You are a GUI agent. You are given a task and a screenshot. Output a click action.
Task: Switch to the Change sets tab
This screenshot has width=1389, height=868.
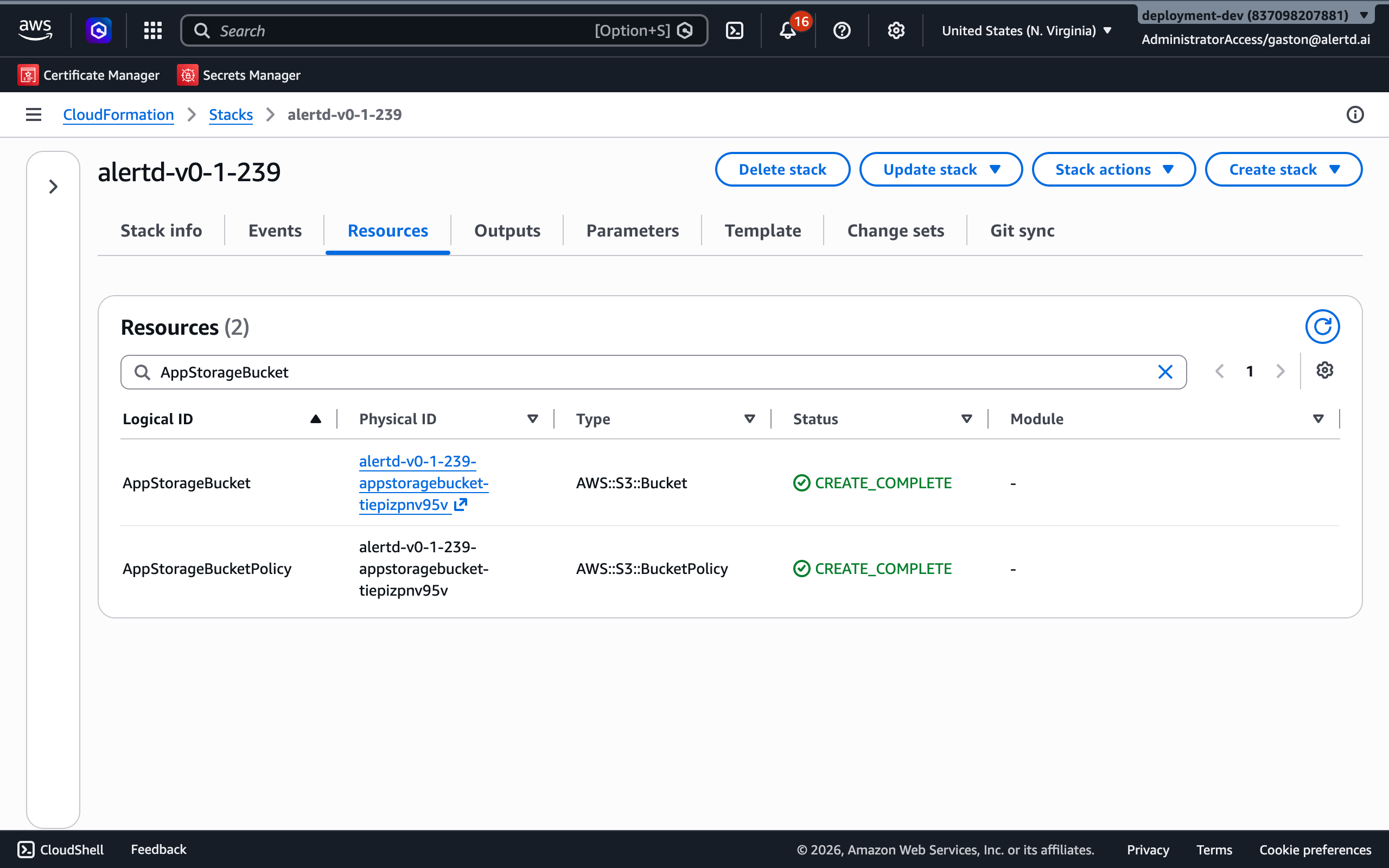(895, 231)
